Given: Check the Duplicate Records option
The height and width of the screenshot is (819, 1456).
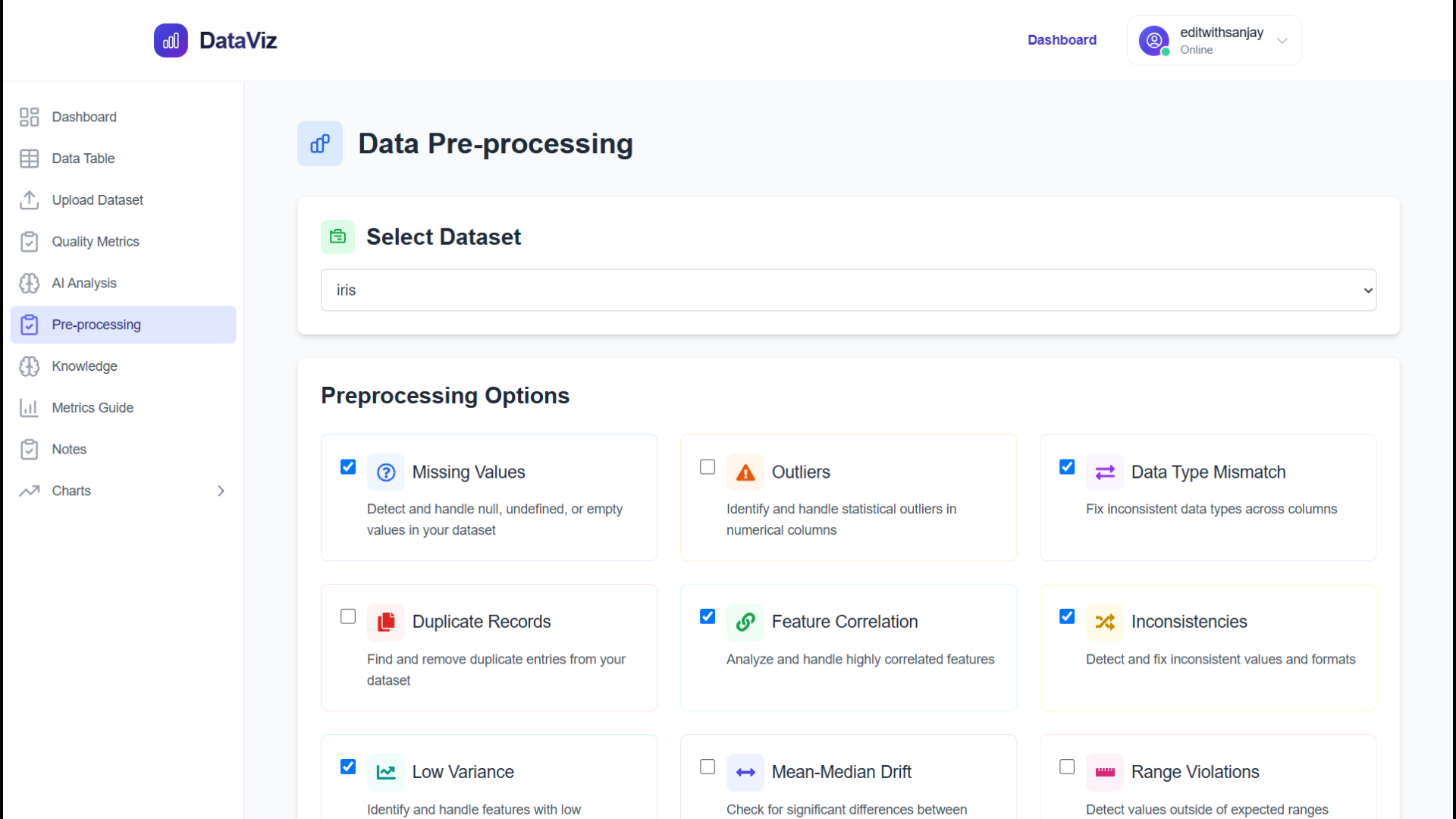Looking at the screenshot, I should click(x=348, y=617).
